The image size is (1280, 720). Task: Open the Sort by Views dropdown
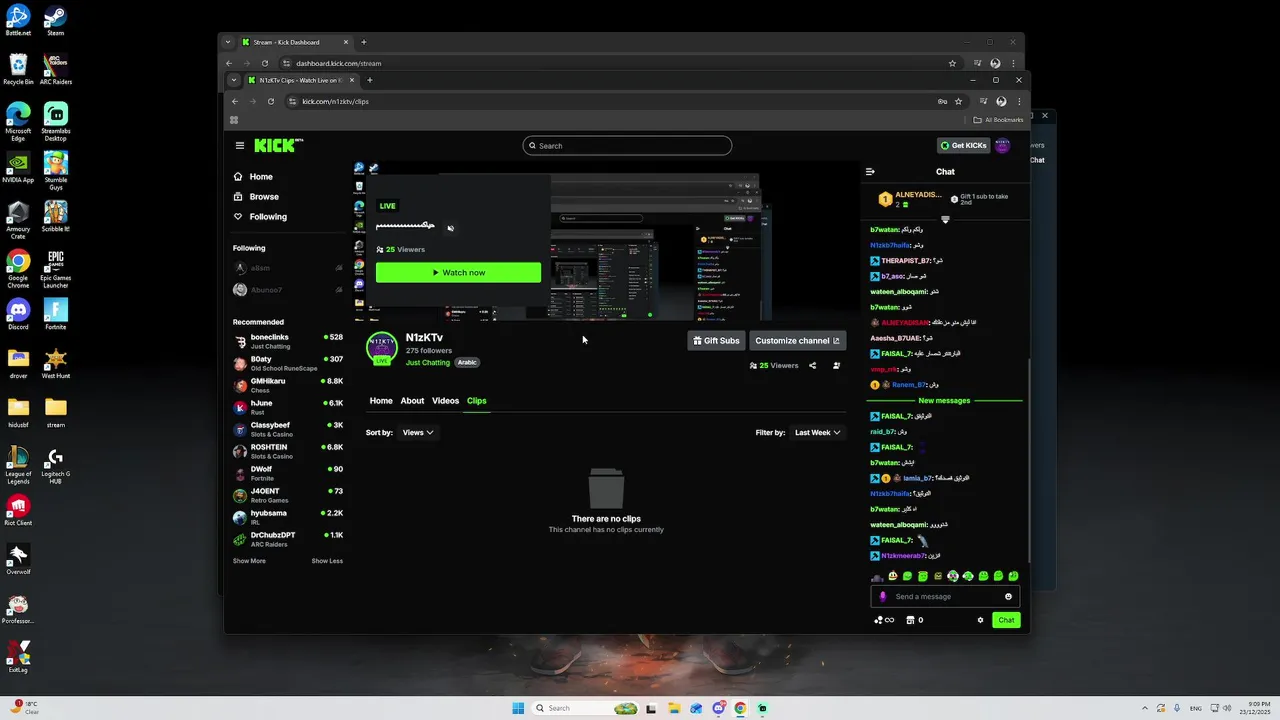point(418,433)
